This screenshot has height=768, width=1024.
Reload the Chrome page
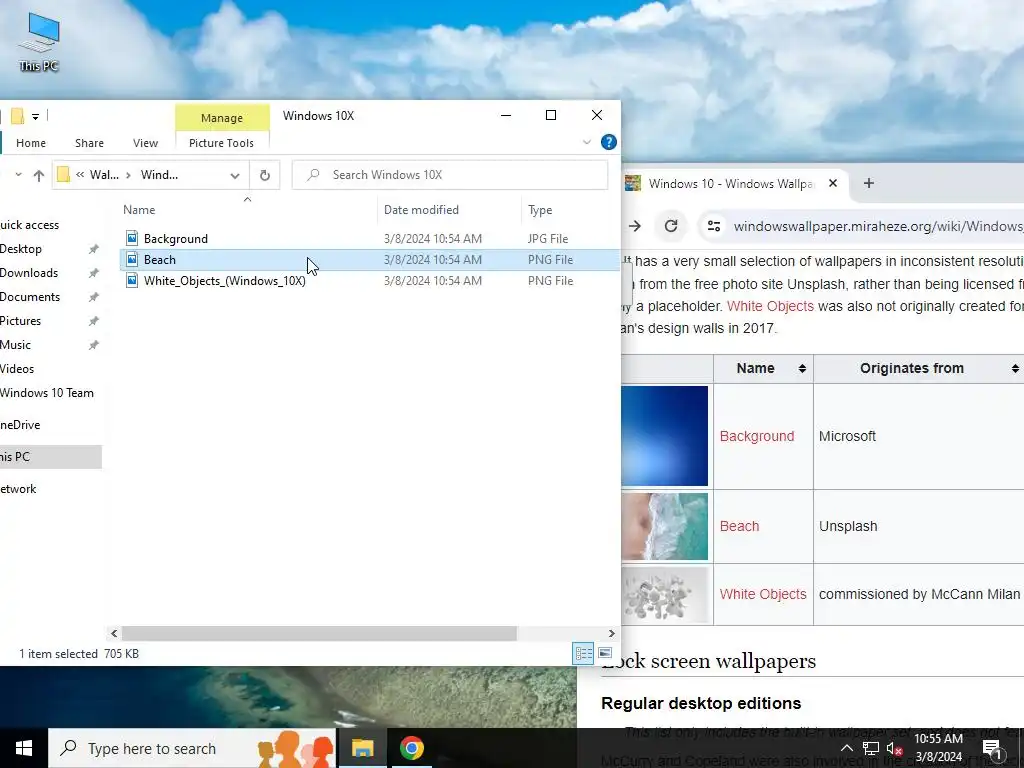pyautogui.click(x=671, y=226)
